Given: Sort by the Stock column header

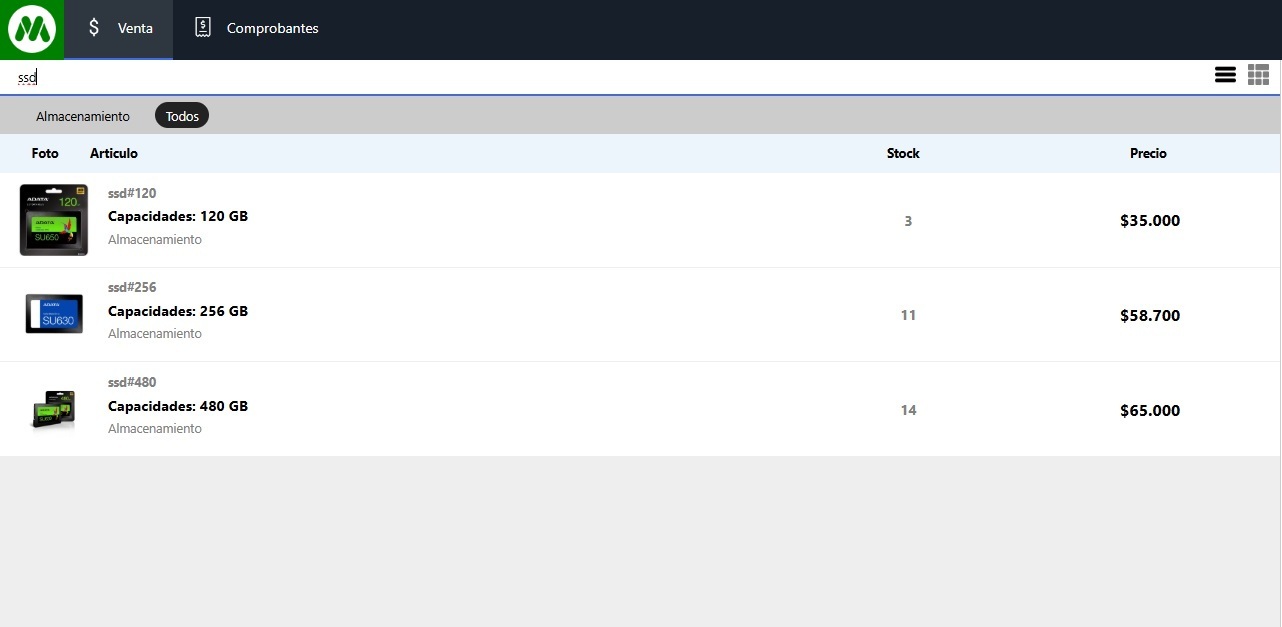Looking at the screenshot, I should click(903, 153).
